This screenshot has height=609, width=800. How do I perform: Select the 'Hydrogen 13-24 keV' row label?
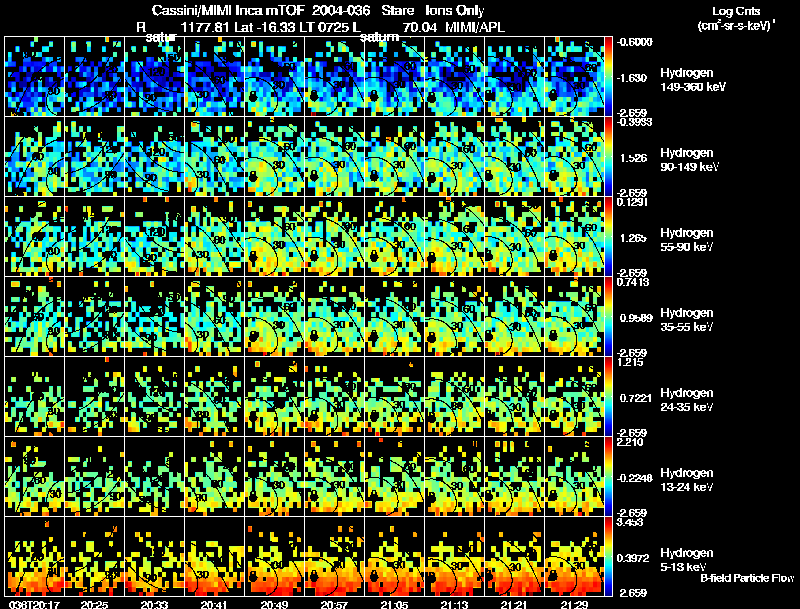click(x=687, y=480)
